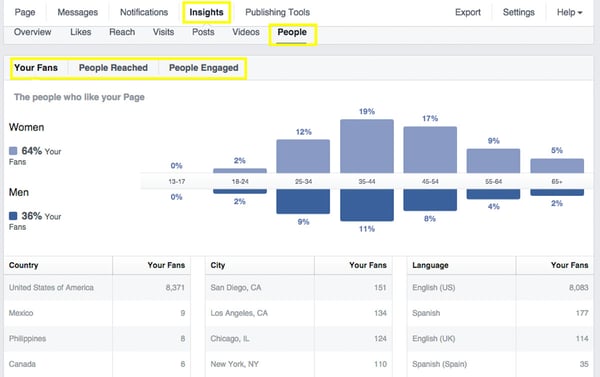
Task: Click the Women legend color swatch
Action: pos(13,151)
